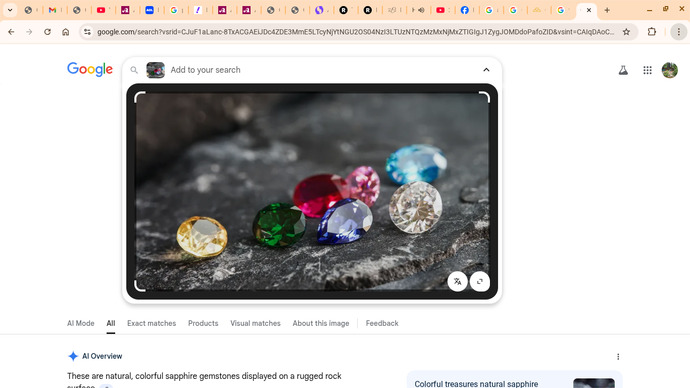Viewport: 690px width, 388px height.
Task: Select the All results tab
Action: pyautogui.click(x=111, y=323)
